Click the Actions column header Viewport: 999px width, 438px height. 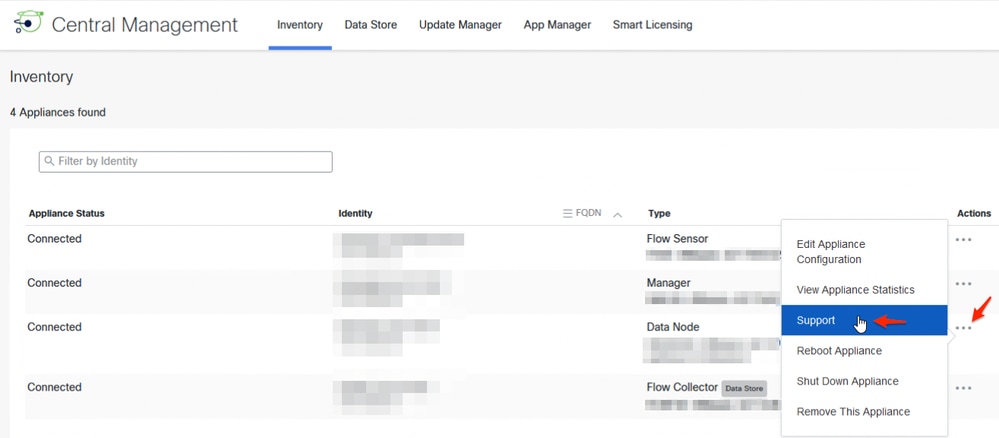(x=974, y=214)
